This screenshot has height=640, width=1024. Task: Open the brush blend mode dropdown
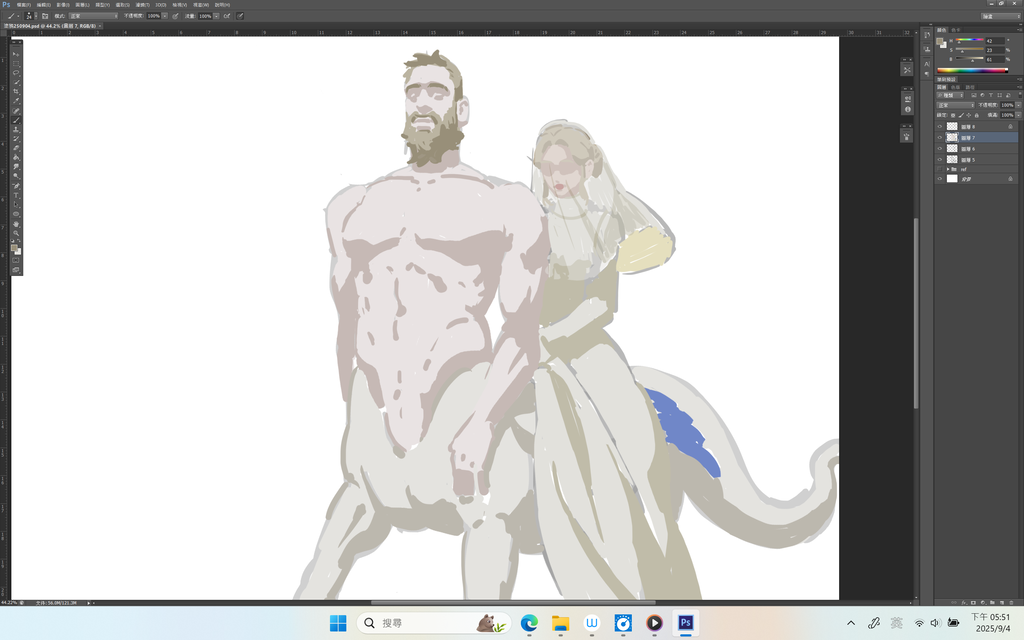click(93, 16)
